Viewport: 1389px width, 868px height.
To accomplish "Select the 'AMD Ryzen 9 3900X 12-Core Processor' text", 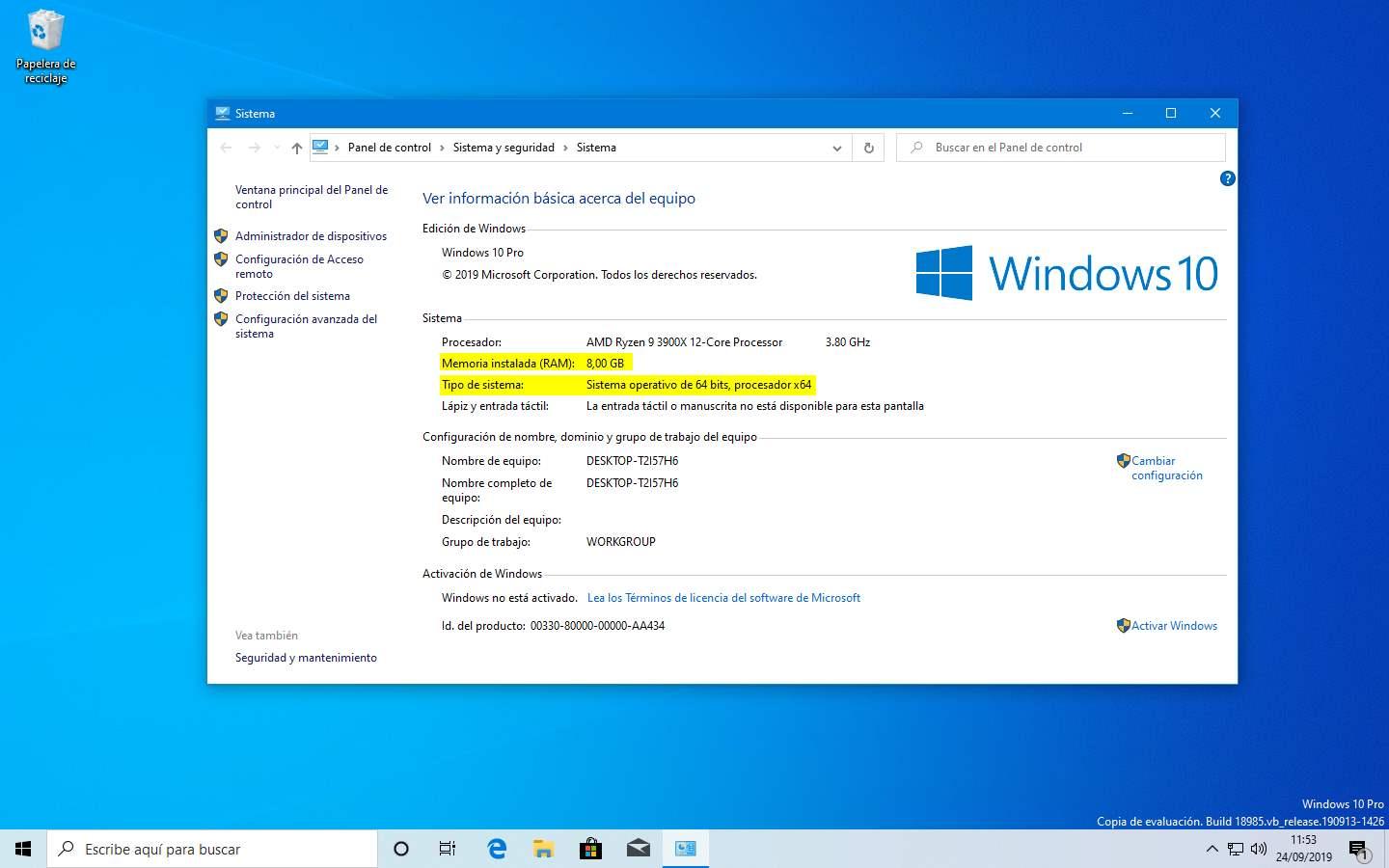I will [x=684, y=342].
